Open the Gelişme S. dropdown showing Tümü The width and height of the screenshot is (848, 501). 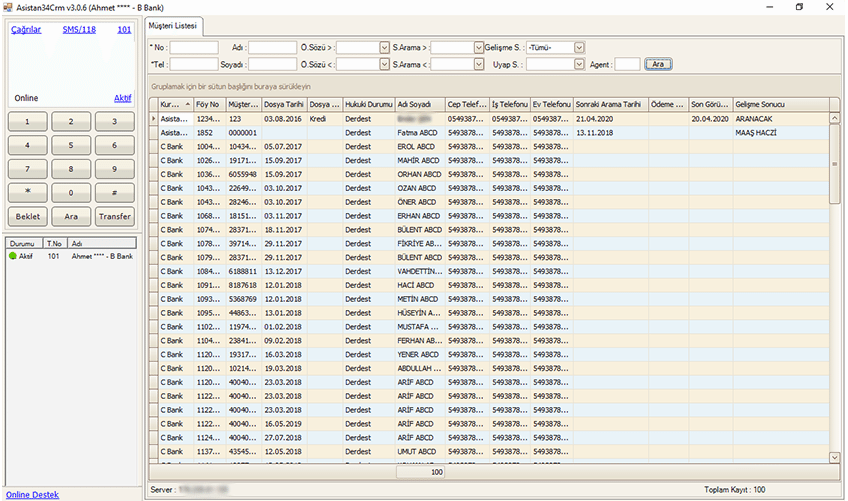point(579,47)
